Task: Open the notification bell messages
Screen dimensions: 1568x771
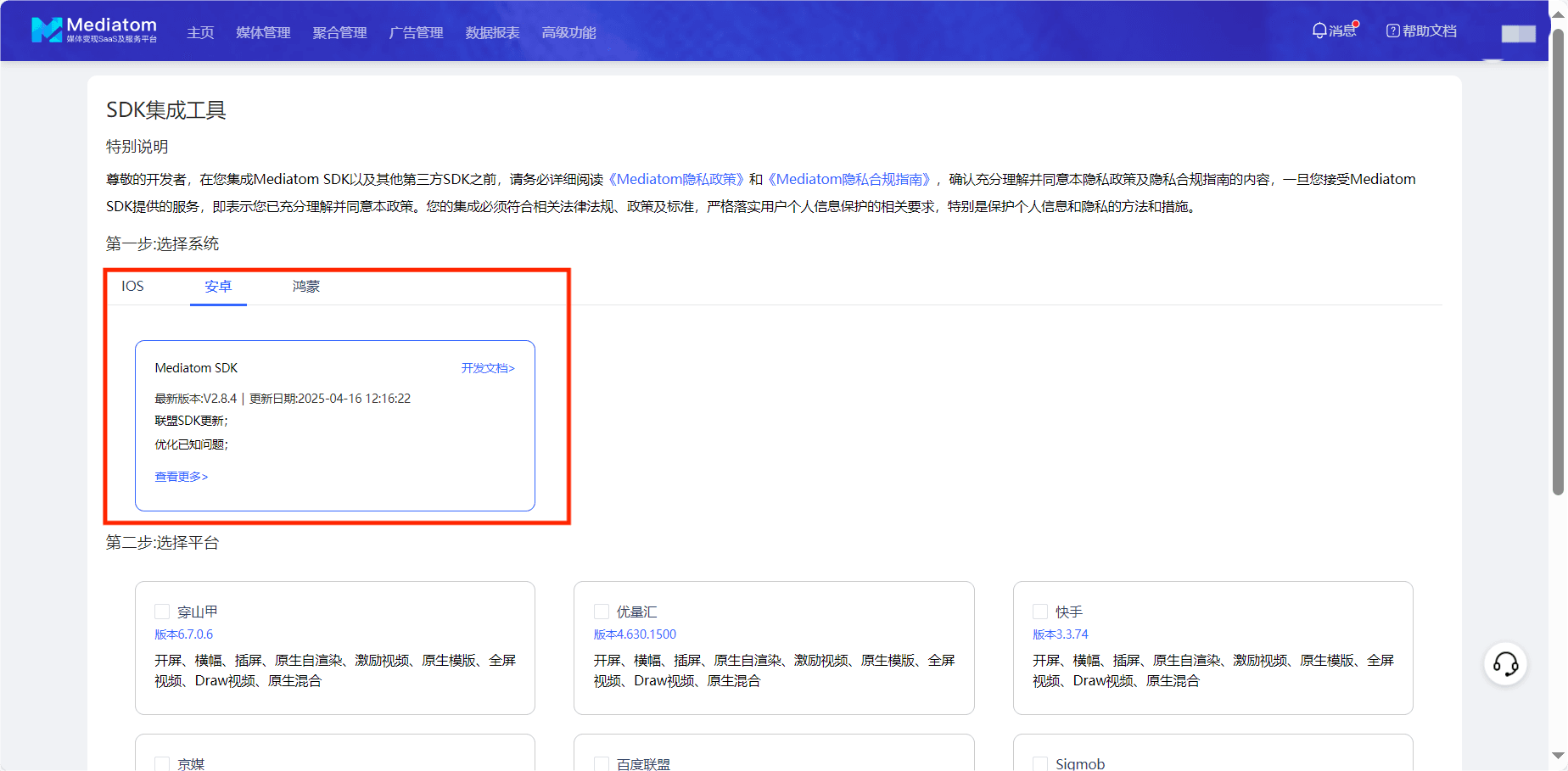Action: [1319, 31]
